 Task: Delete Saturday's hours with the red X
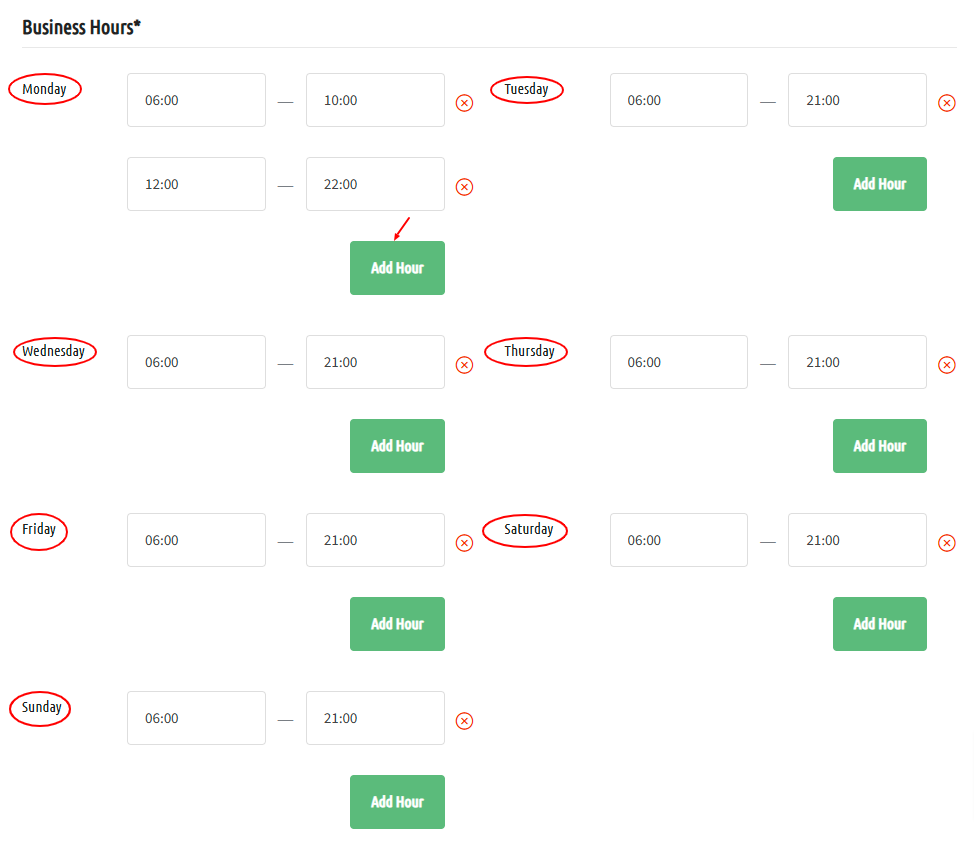[946, 543]
